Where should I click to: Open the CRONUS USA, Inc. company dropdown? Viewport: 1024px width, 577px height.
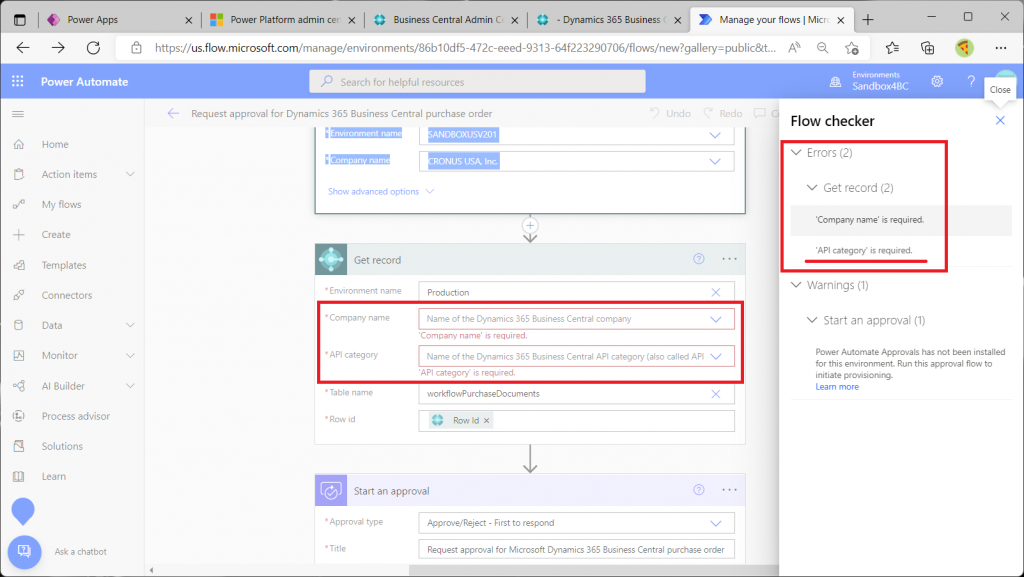715,161
